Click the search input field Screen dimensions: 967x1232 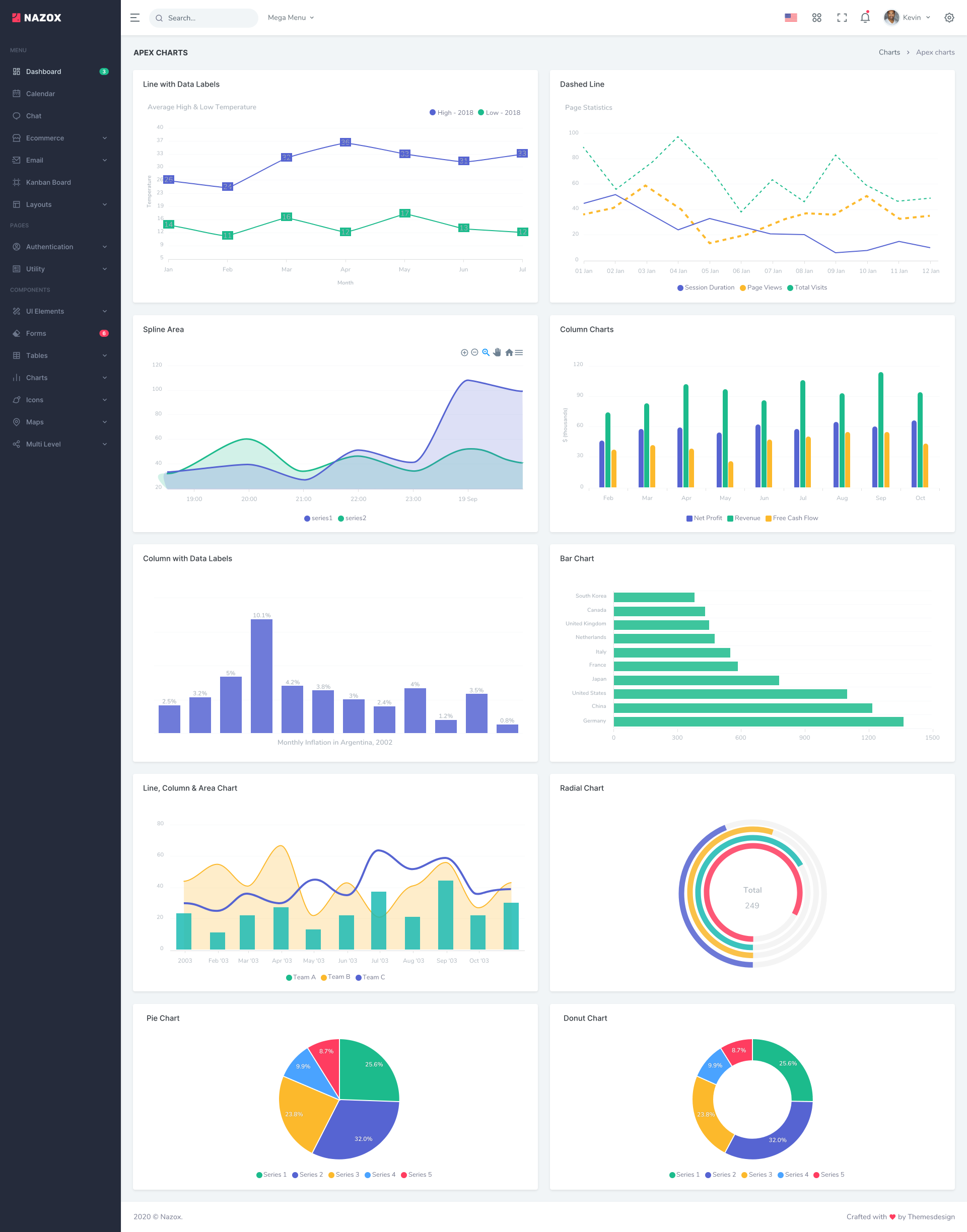click(x=203, y=18)
